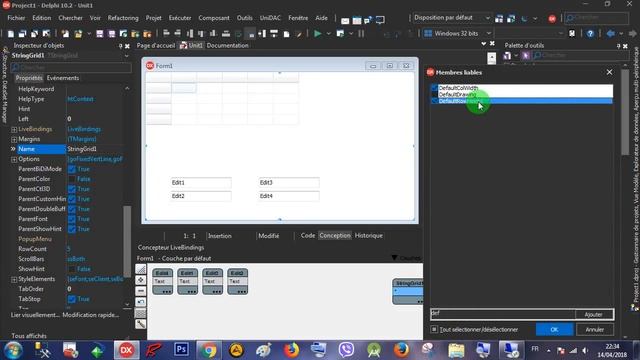Open the Composant menu
This screenshot has height=360, width=640.
click(214, 18)
